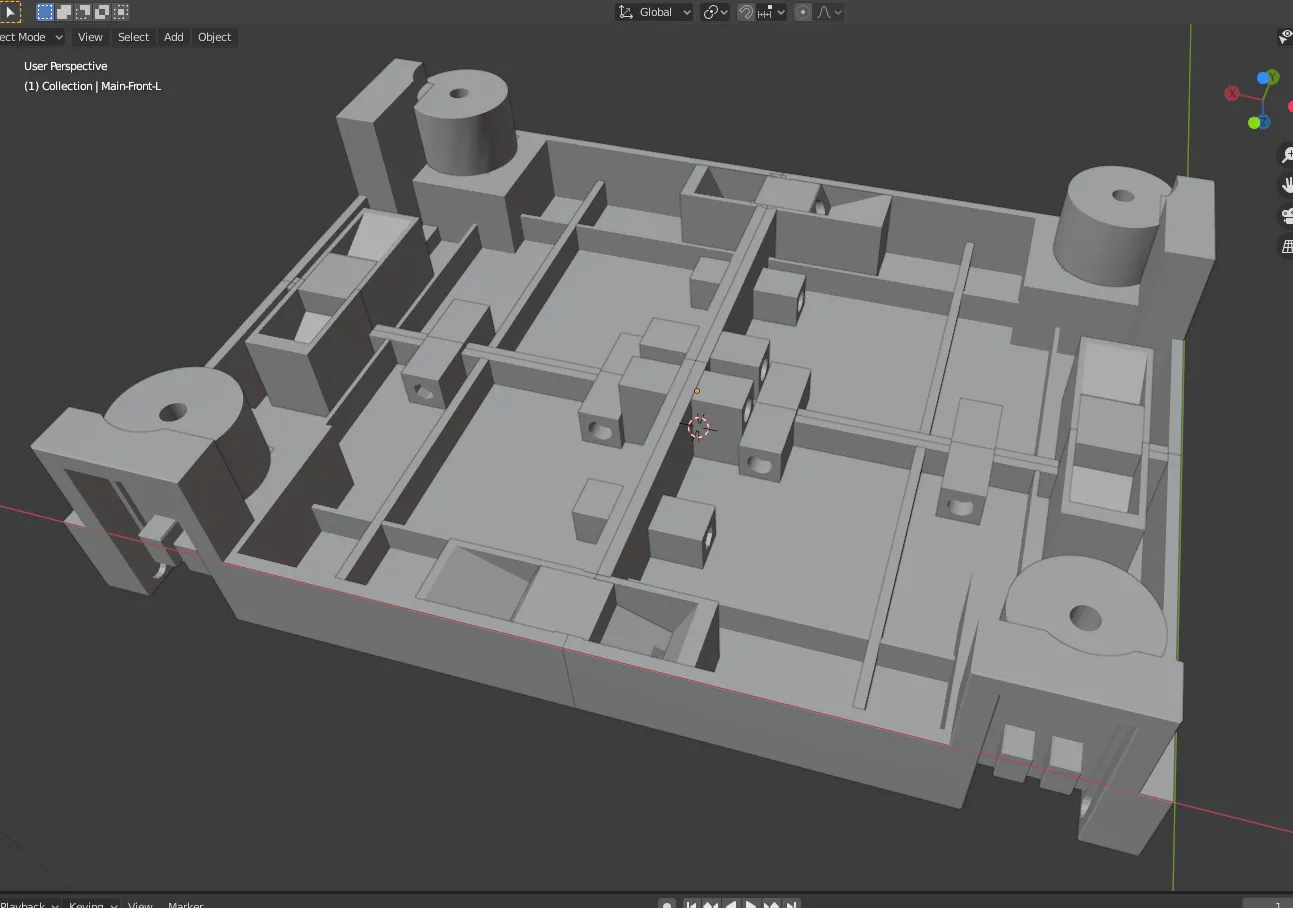This screenshot has width=1293, height=908.
Task: Open the Object menu
Action: click(x=214, y=37)
